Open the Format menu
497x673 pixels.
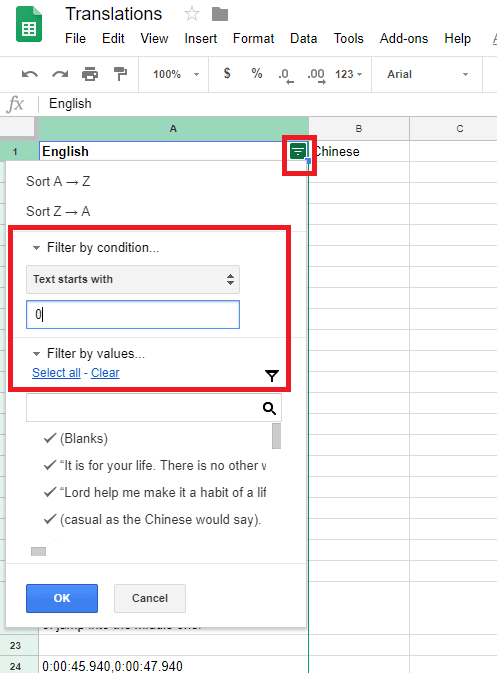[x=253, y=39]
